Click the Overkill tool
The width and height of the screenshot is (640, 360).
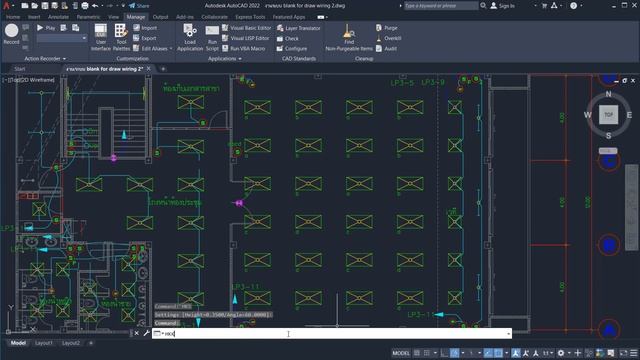click(x=389, y=38)
